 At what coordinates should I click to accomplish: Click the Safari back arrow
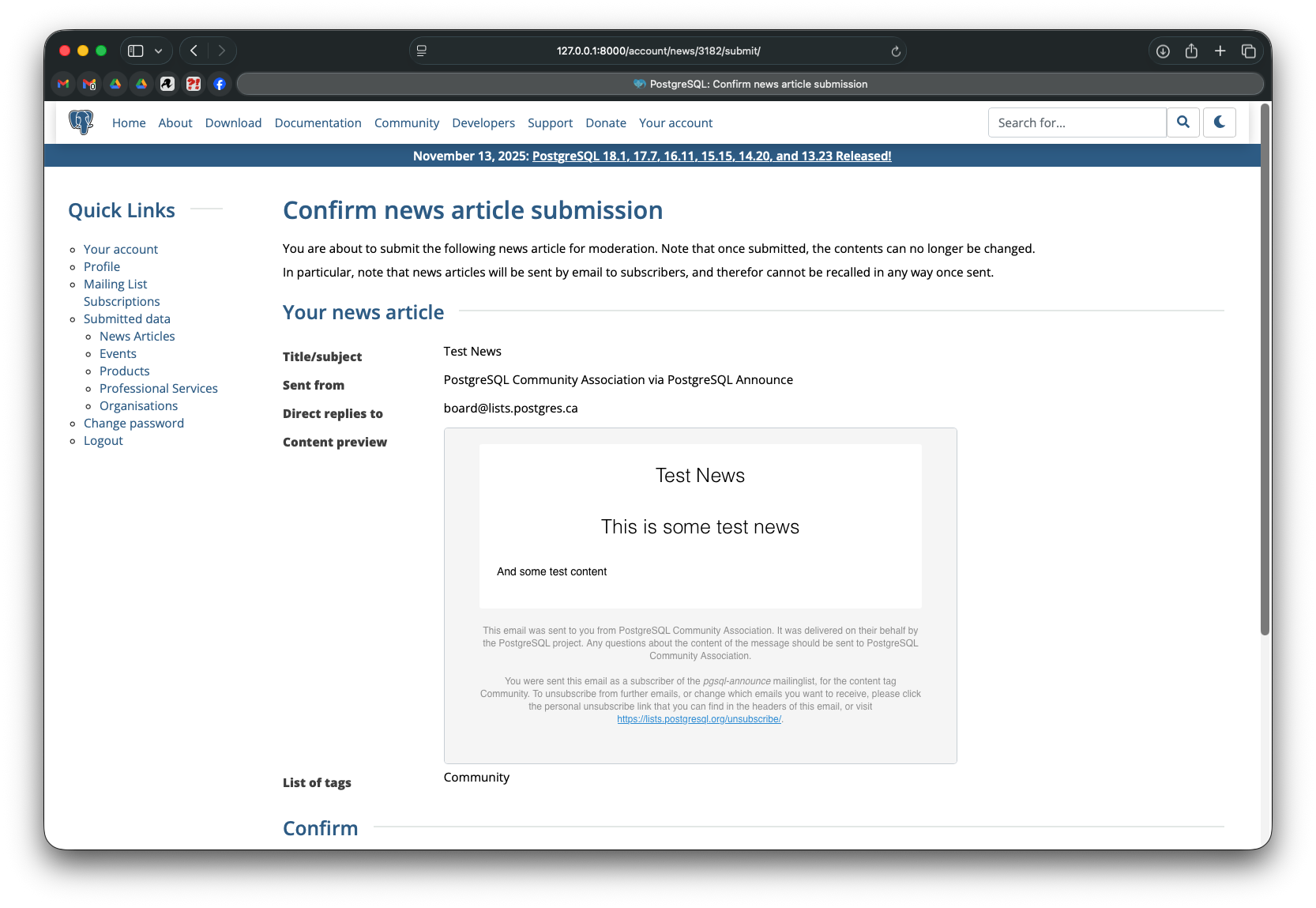(194, 51)
